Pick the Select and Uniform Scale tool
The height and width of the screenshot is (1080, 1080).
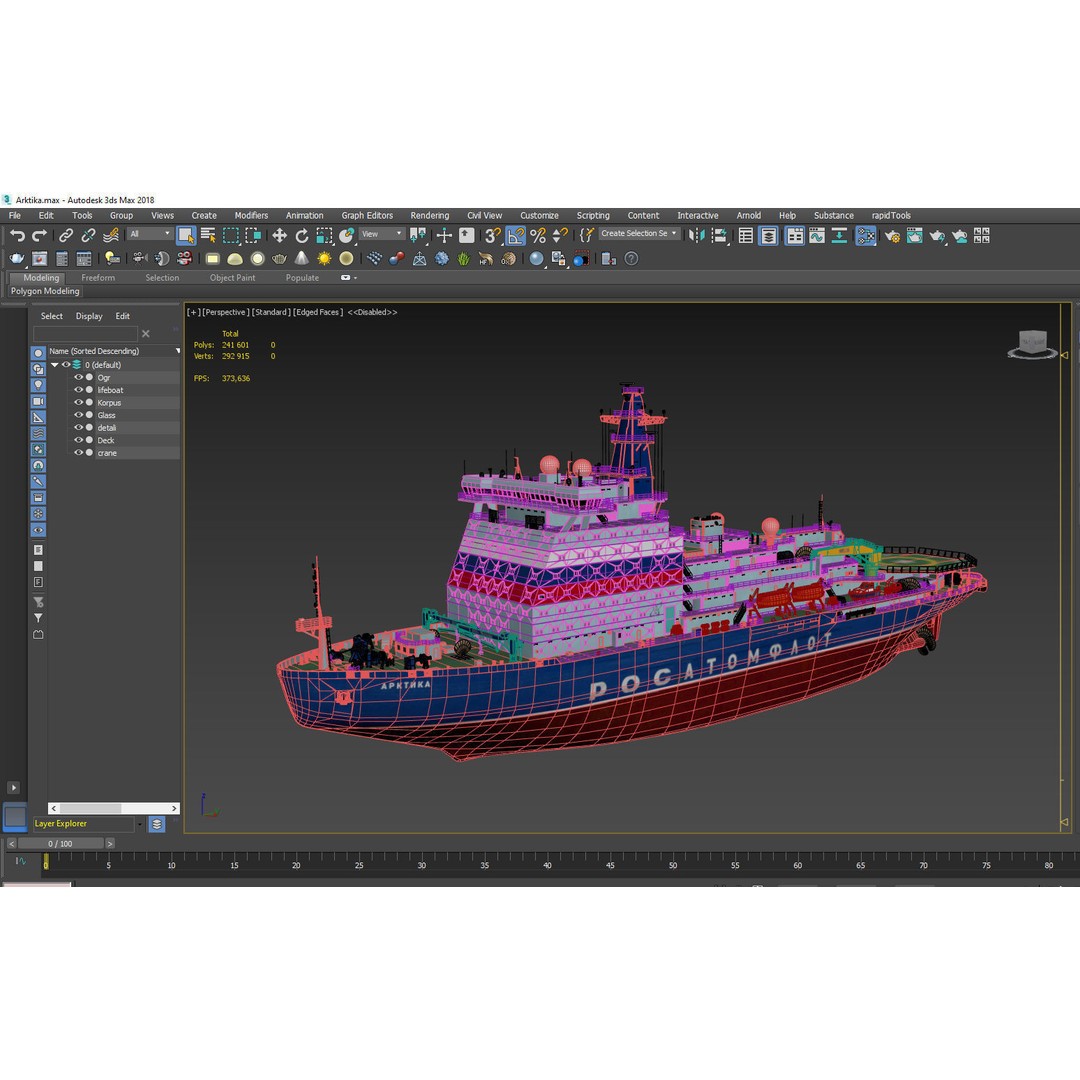click(x=324, y=236)
